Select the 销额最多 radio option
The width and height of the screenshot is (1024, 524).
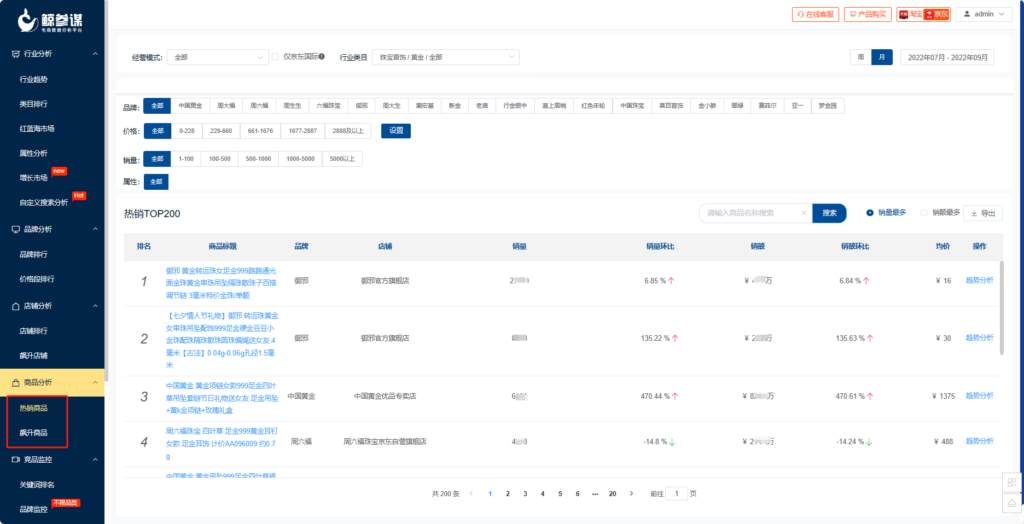click(924, 212)
